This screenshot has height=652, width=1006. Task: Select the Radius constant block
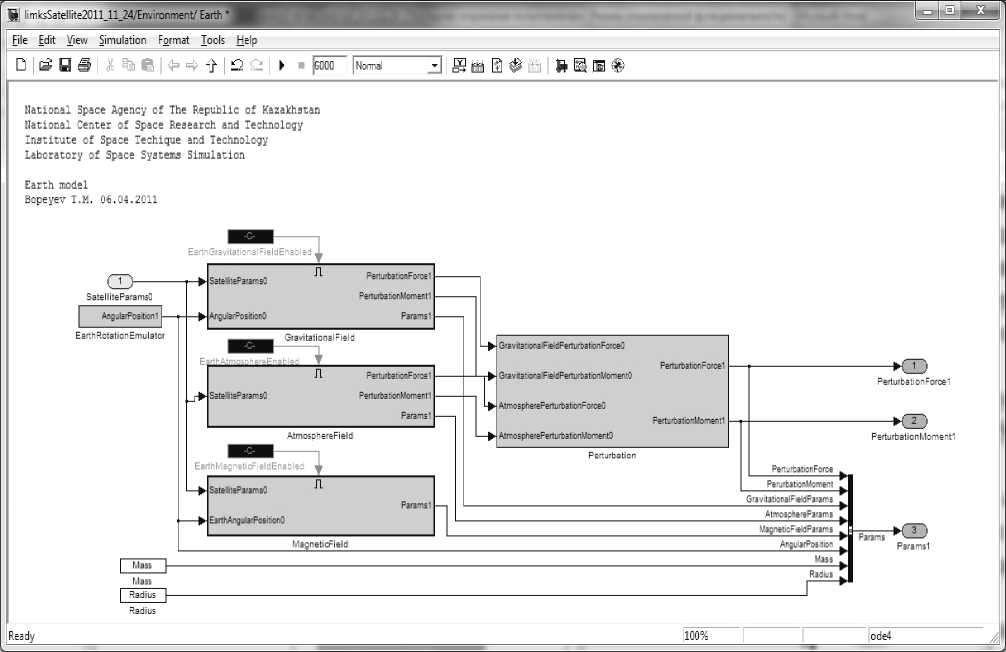(142, 595)
